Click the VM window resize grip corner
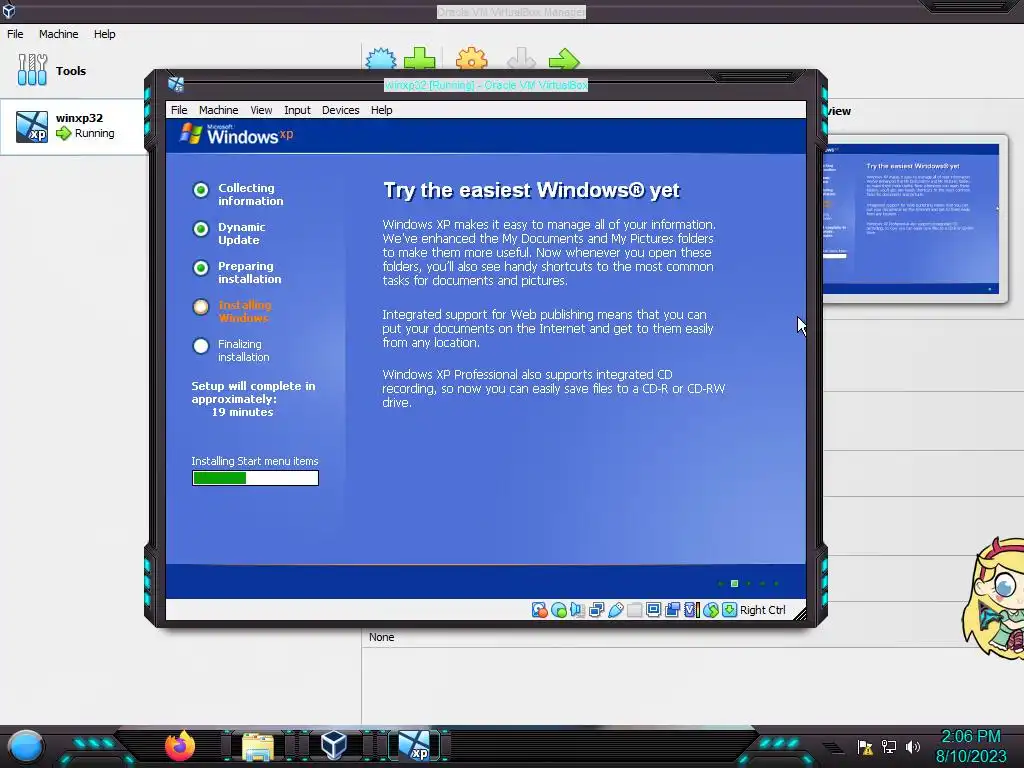Image resolution: width=1024 pixels, height=768 pixels. click(x=800, y=614)
